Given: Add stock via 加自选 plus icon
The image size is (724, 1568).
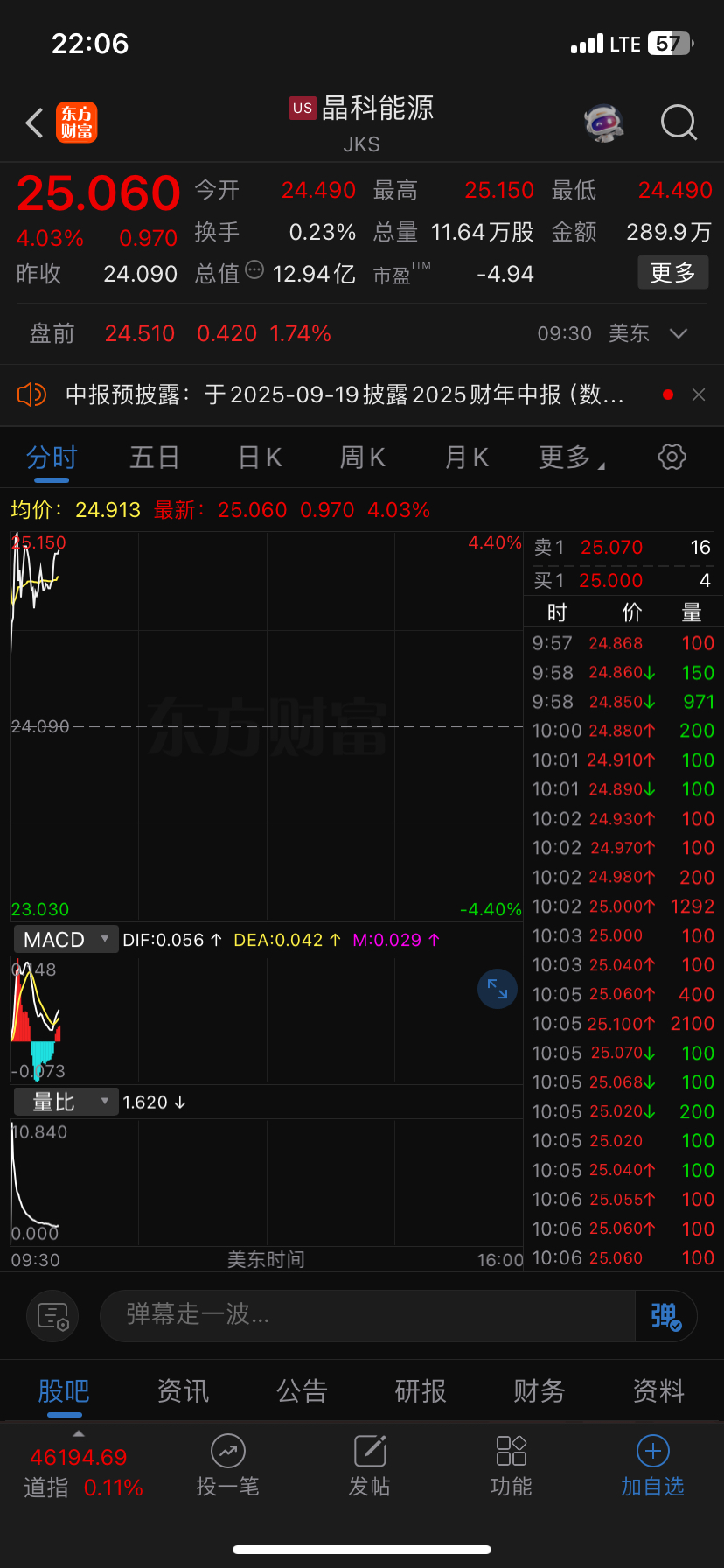Looking at the screenshot, I should coord(653,1451).
